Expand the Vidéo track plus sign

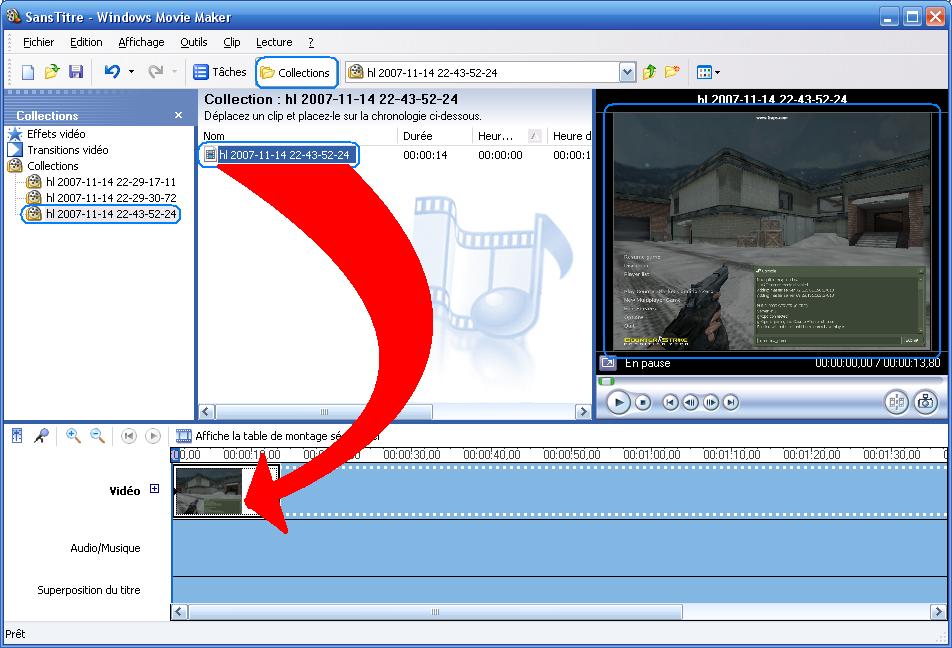[x=155, y=489]
